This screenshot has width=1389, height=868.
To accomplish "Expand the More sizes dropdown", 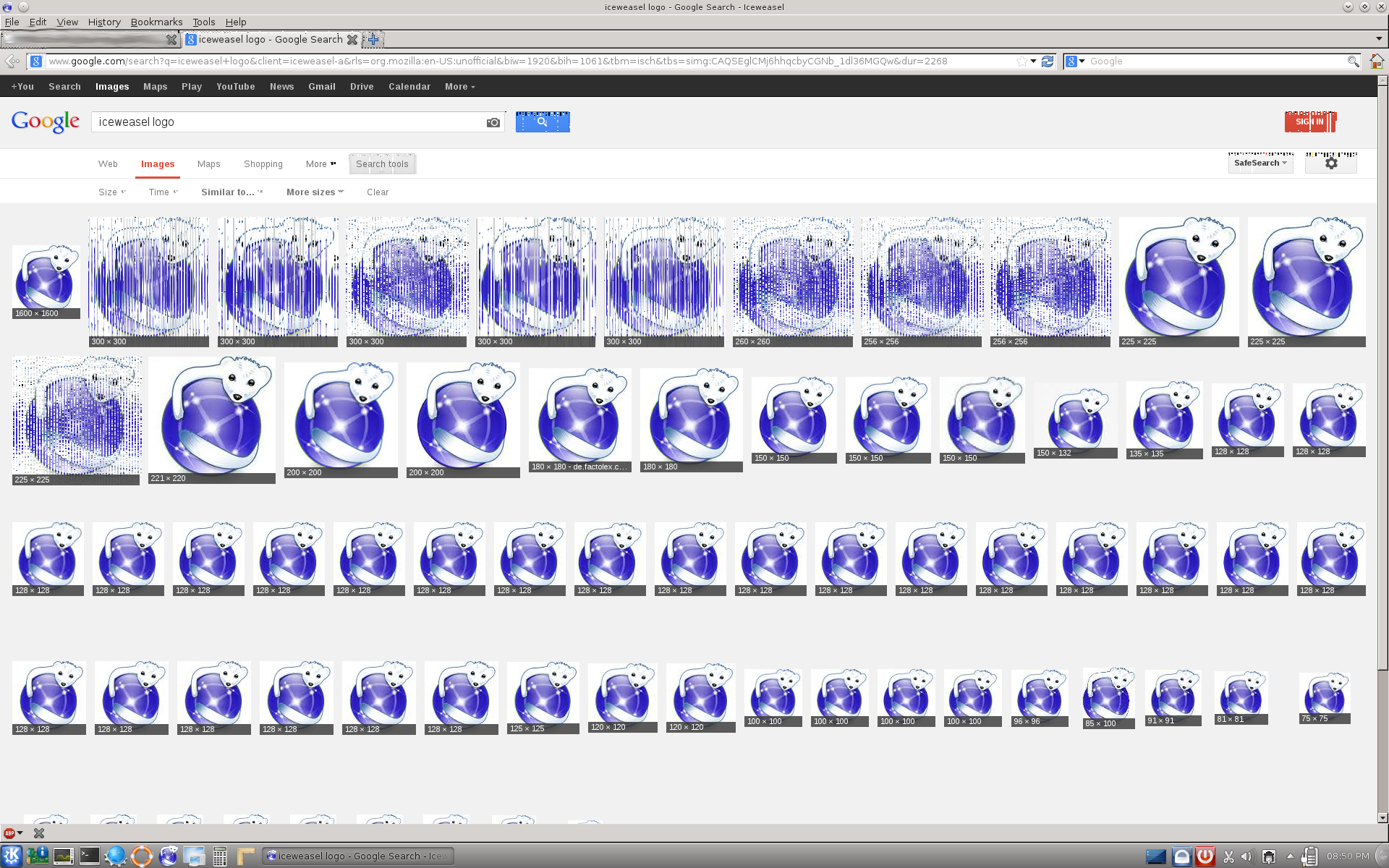I will (315, 192).
